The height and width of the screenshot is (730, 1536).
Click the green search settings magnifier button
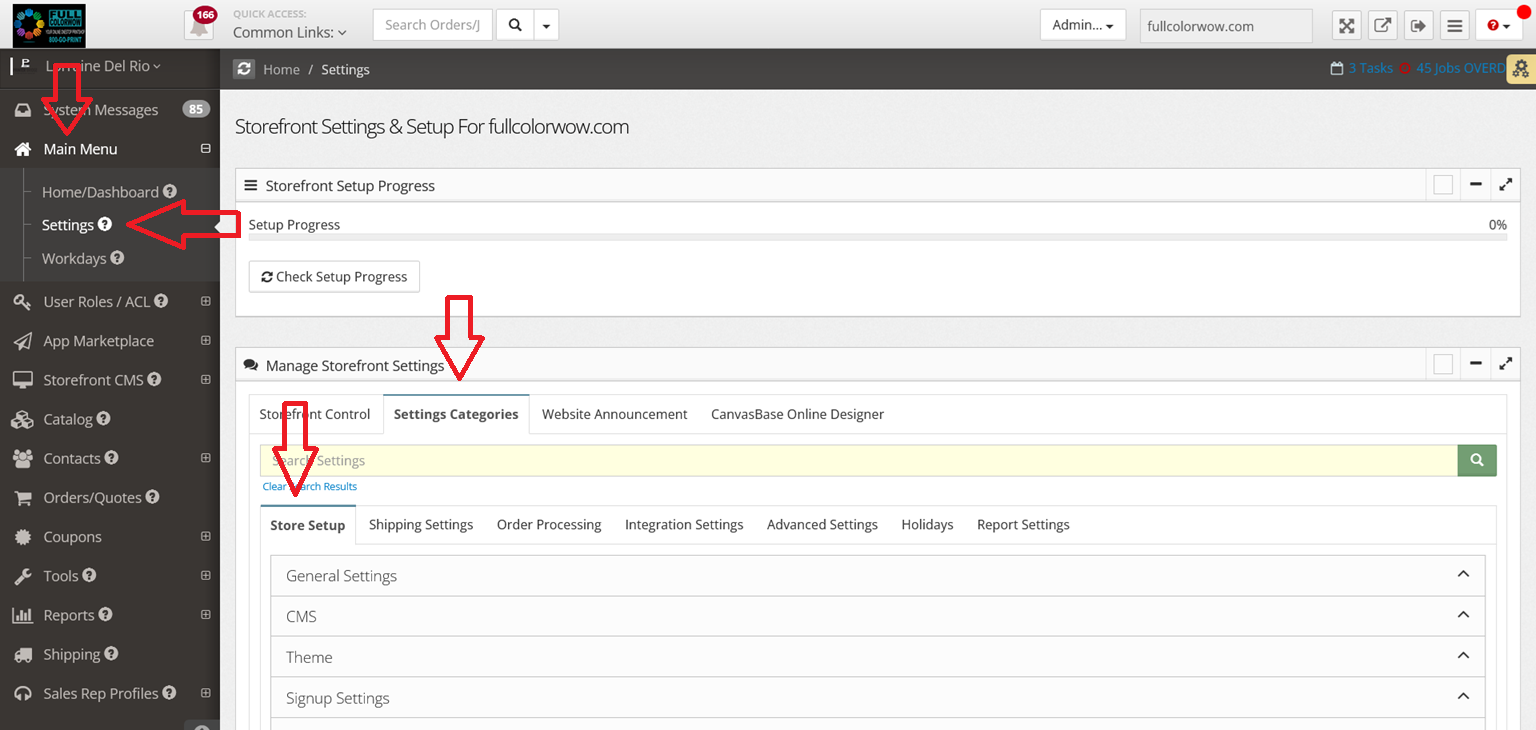(x=1476, y=460)
